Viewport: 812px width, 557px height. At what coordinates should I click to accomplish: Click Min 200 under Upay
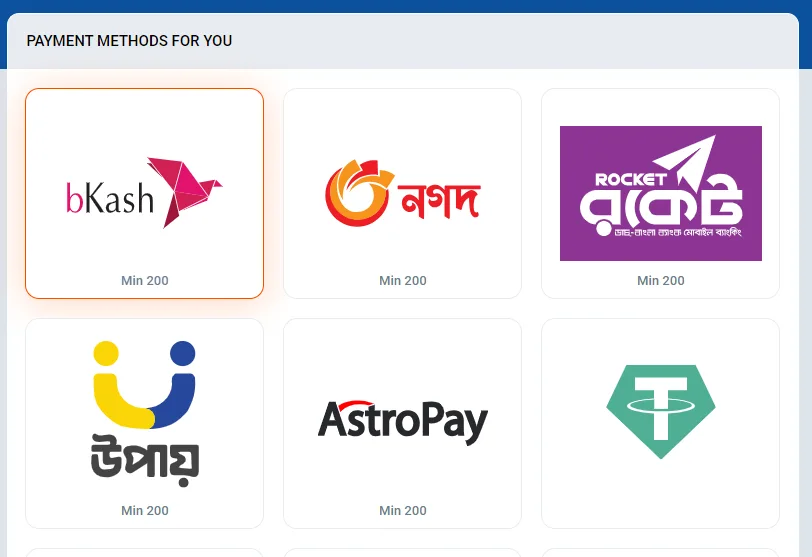pyautogui.click(x=144, y=510)
